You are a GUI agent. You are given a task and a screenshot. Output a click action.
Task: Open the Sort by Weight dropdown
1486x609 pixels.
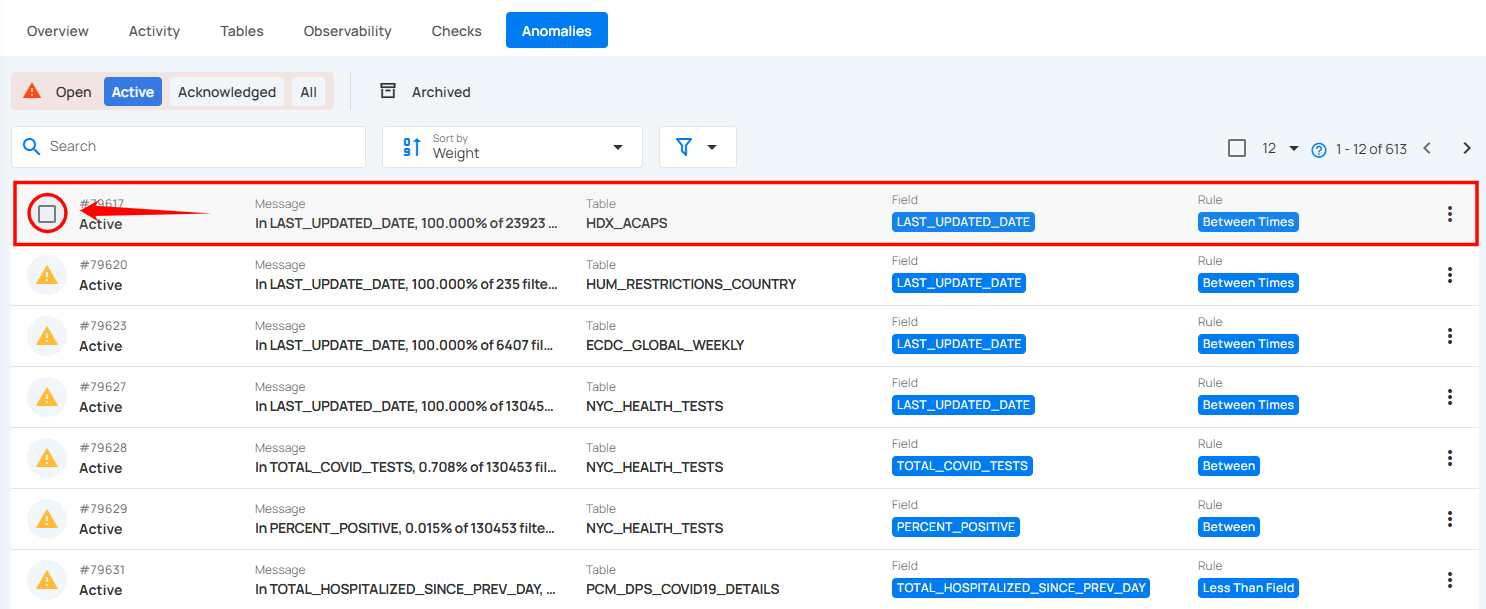tap(512, 147)
